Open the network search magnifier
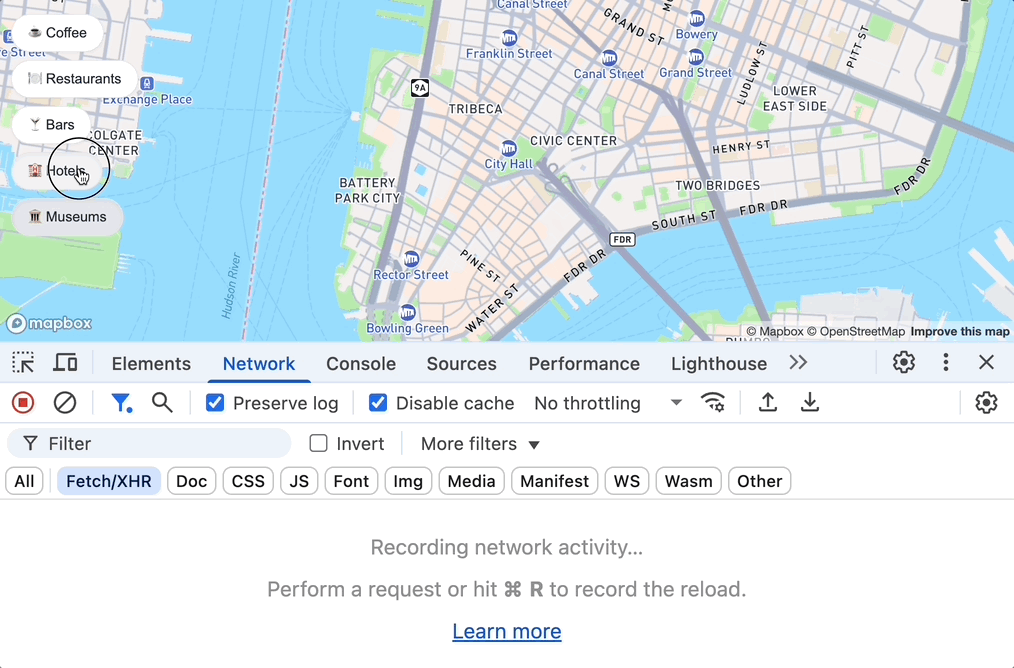 click(x=162, y=403)
